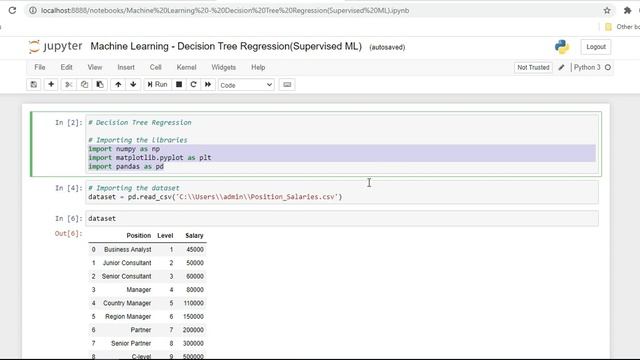640x360 pixels.
Task: Click the salary value 150000
Action: click(193, 317)
